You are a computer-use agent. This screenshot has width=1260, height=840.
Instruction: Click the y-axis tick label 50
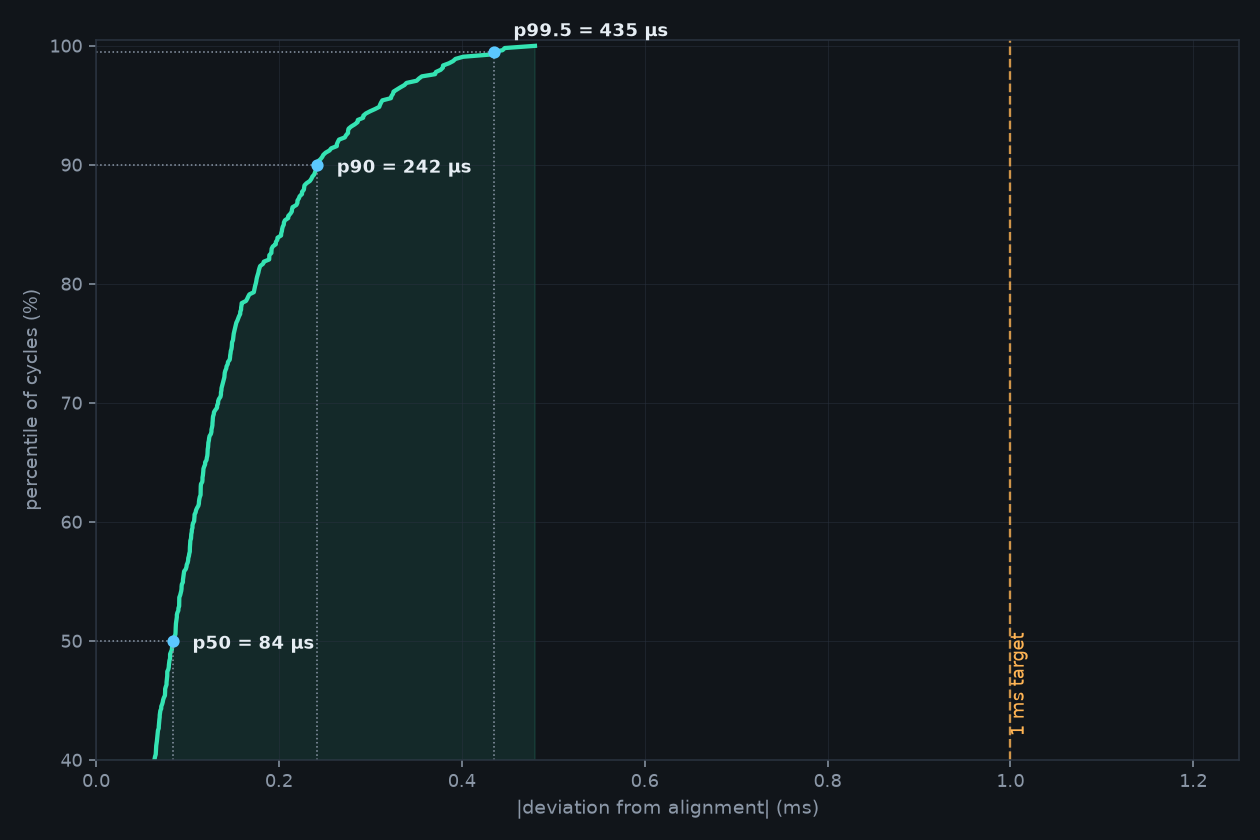[71, 641]
